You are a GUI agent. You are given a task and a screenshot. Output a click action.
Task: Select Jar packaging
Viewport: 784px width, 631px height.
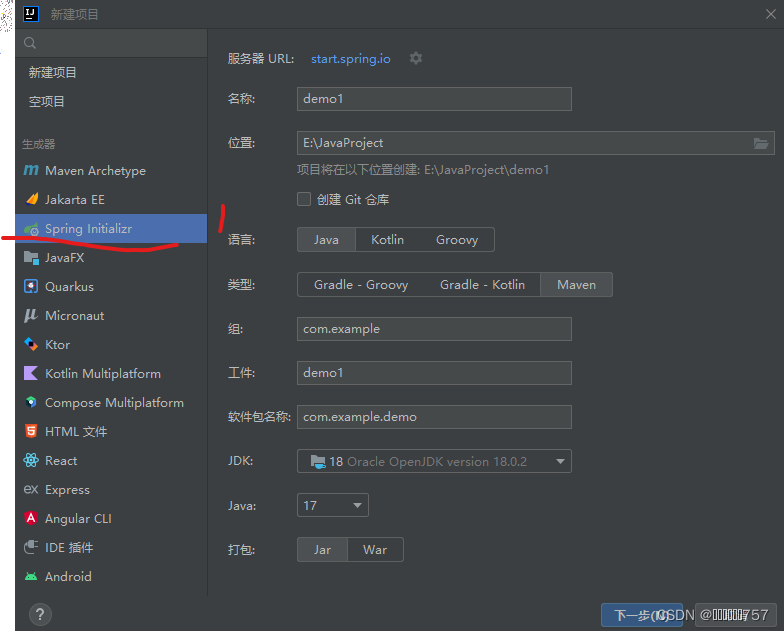(x=322, y=550)
